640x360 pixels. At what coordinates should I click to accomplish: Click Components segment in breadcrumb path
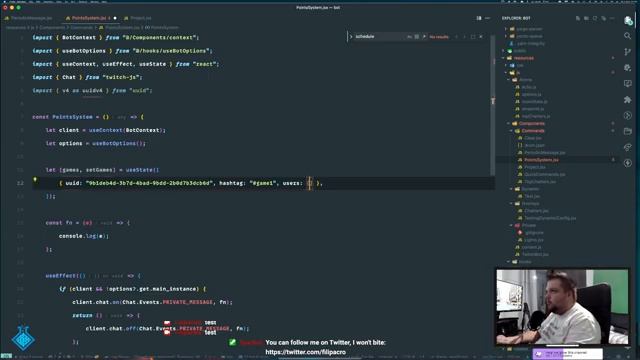point(52,28)
